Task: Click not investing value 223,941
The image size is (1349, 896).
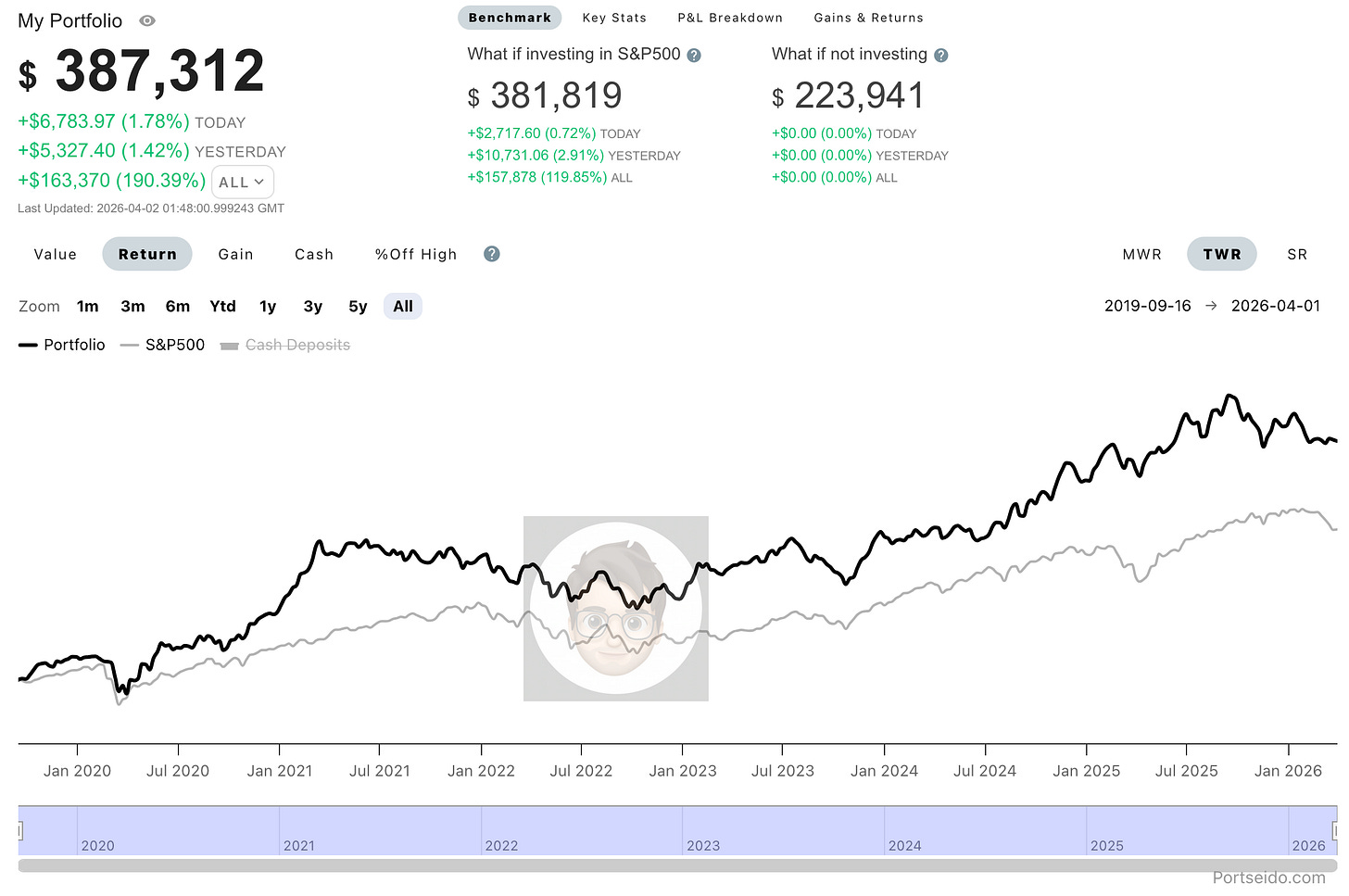Action: [x=860, y=95]
